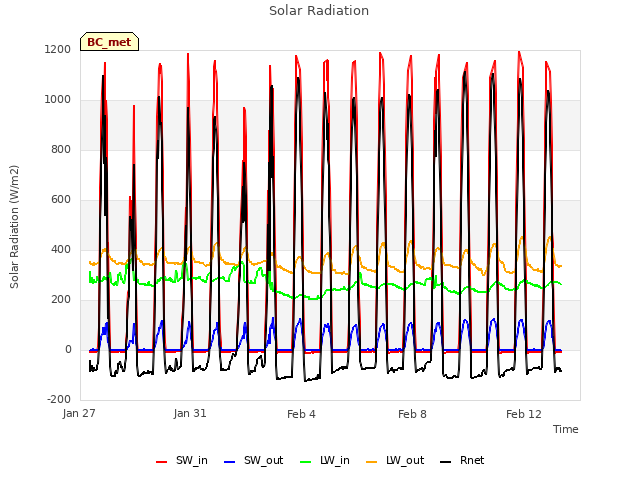Image resolution: width=640 pixels, height=480 pixels.
Task: Click the 0 y-axis label
Action: click(x=68, y=349)
